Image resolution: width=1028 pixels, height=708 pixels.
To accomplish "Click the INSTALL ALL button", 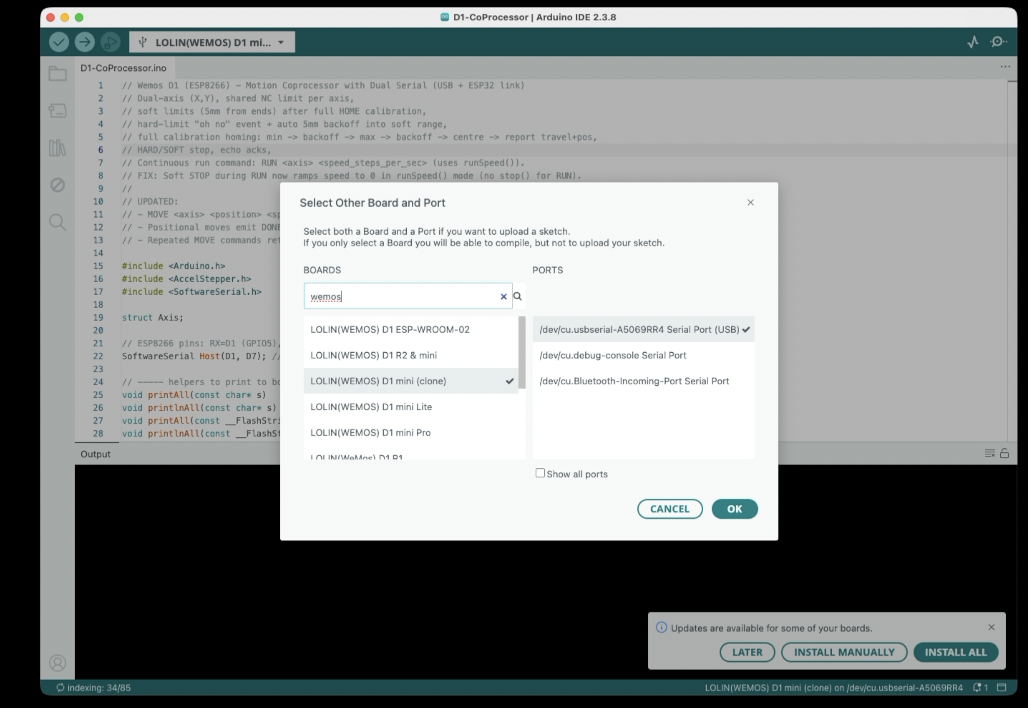I will pyautogui.click(x=955, y=652).
